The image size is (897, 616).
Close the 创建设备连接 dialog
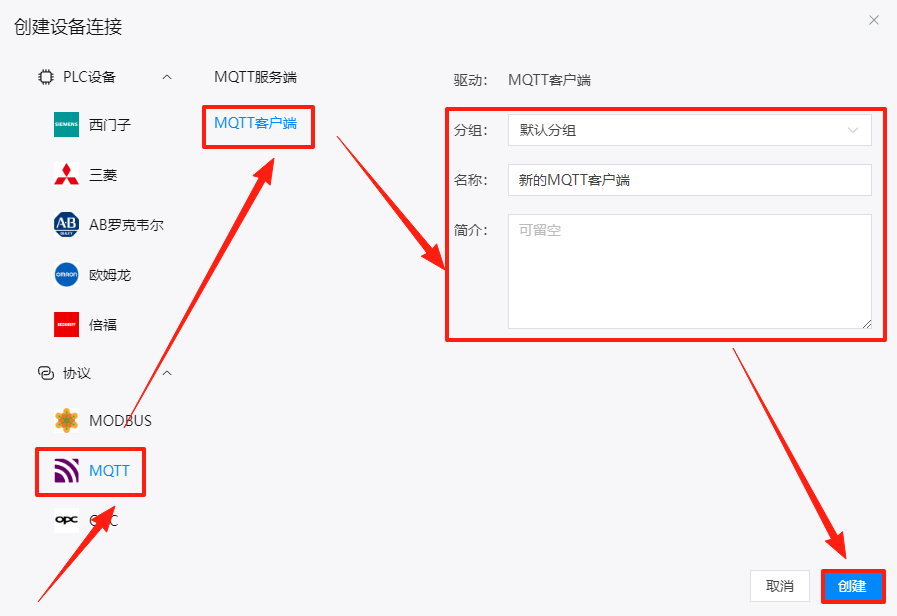point(873,20)
